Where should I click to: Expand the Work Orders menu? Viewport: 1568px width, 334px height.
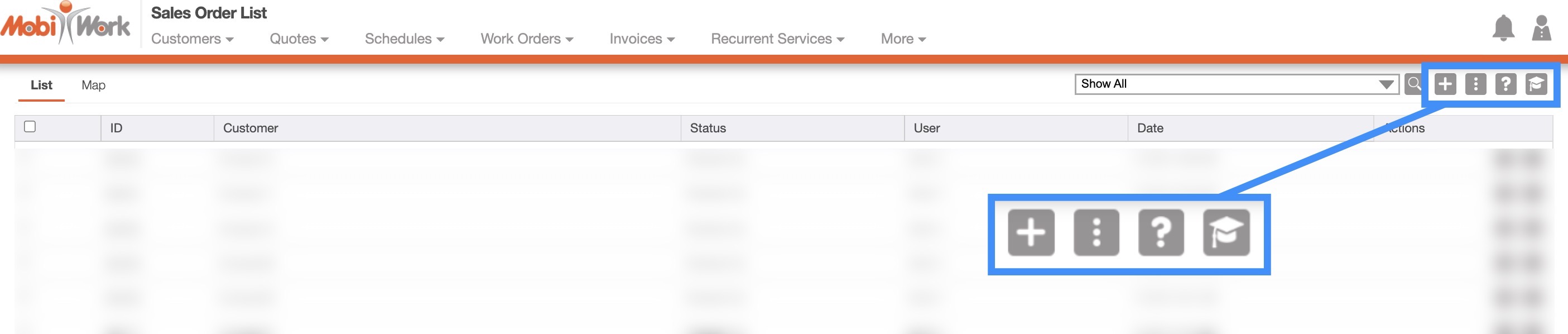click(527, 39)
